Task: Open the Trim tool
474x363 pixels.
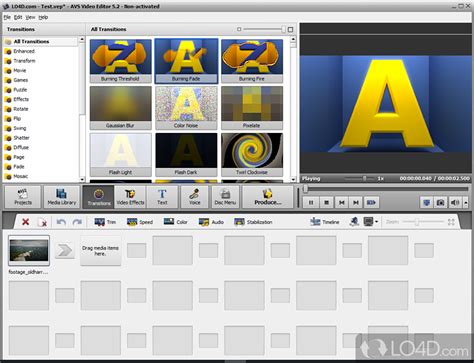Action: click(105, 222)
